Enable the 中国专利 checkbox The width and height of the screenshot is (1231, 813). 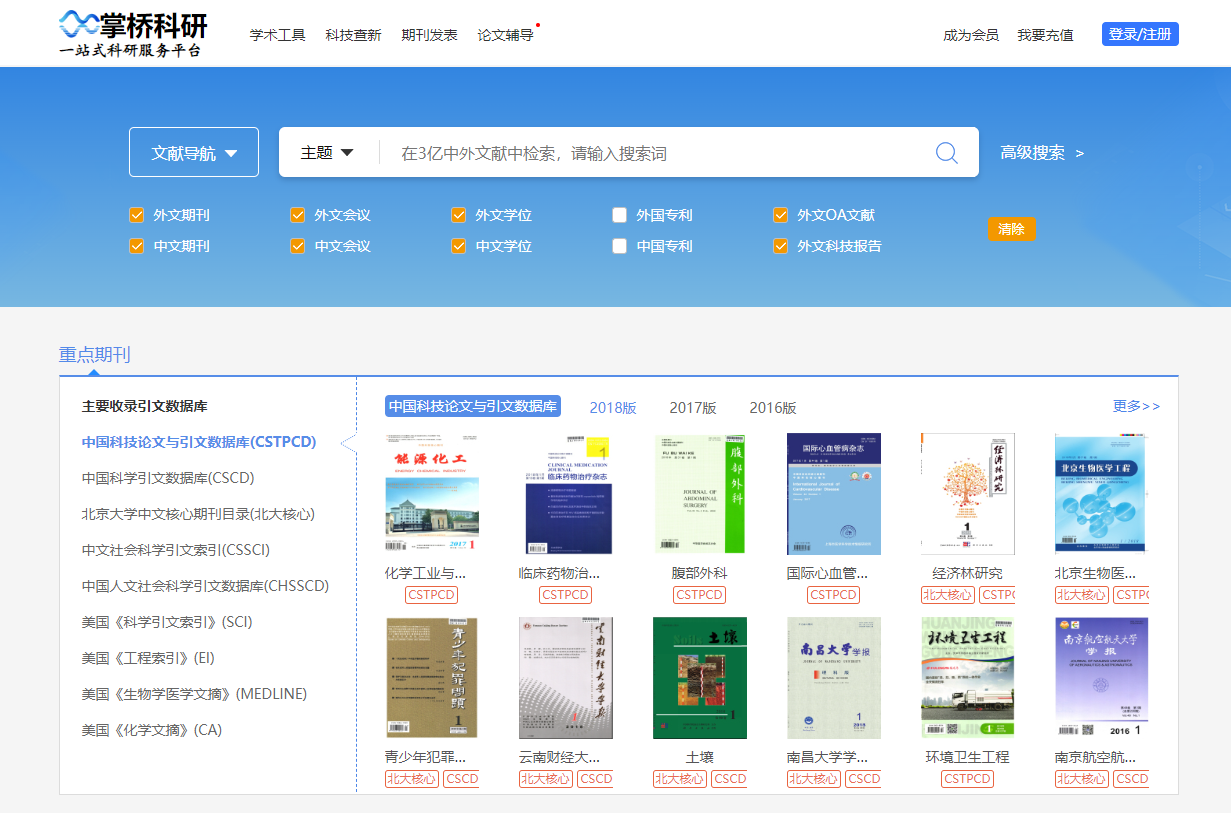pos(620,246)
